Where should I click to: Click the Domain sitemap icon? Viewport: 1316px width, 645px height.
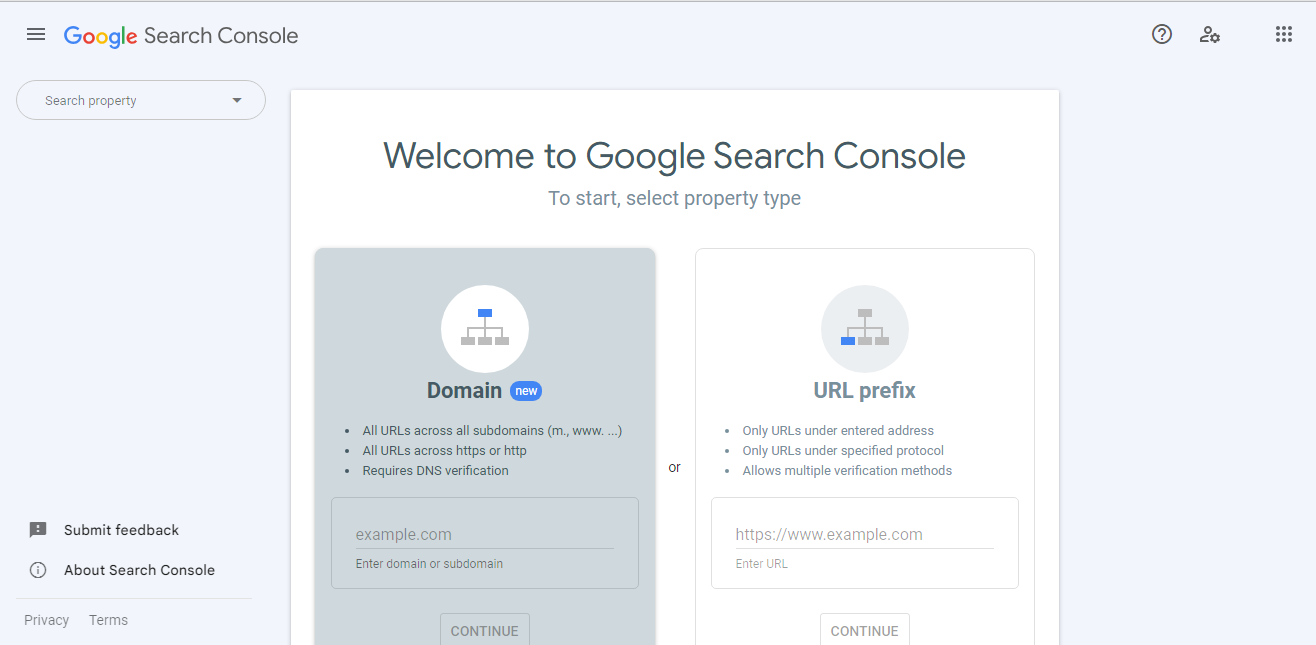tap(485, 329)
